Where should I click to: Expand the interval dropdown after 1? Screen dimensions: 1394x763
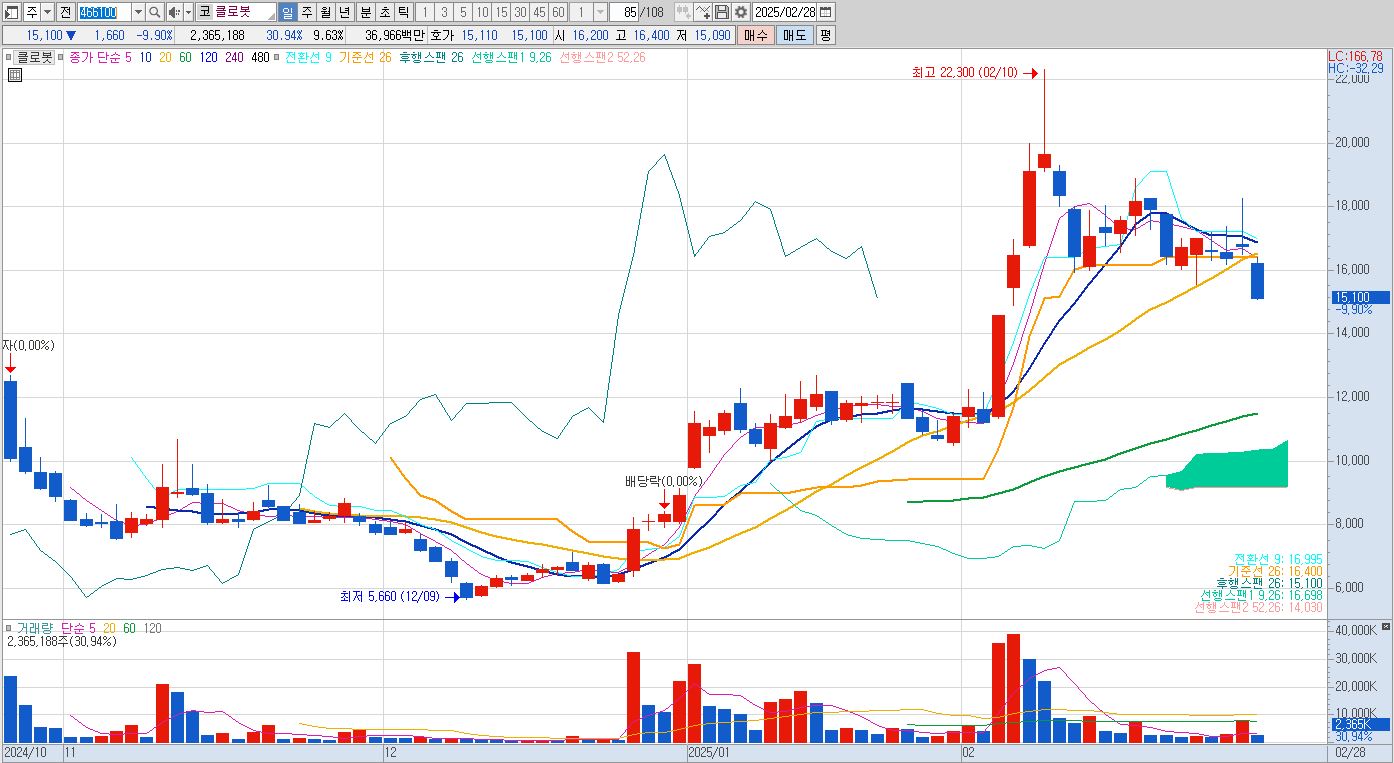pos(600,12)
